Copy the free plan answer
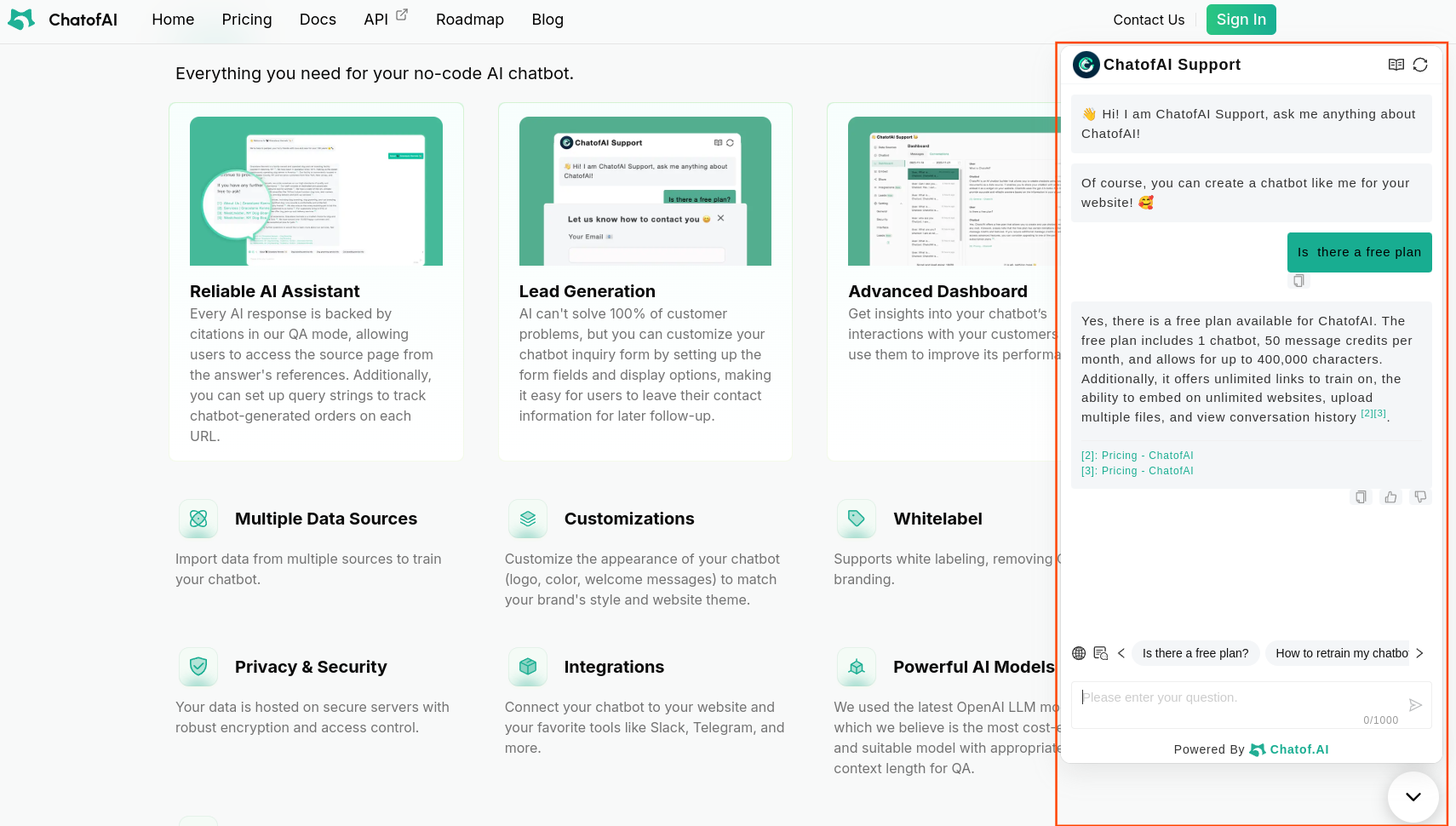 pos(1361,497)
